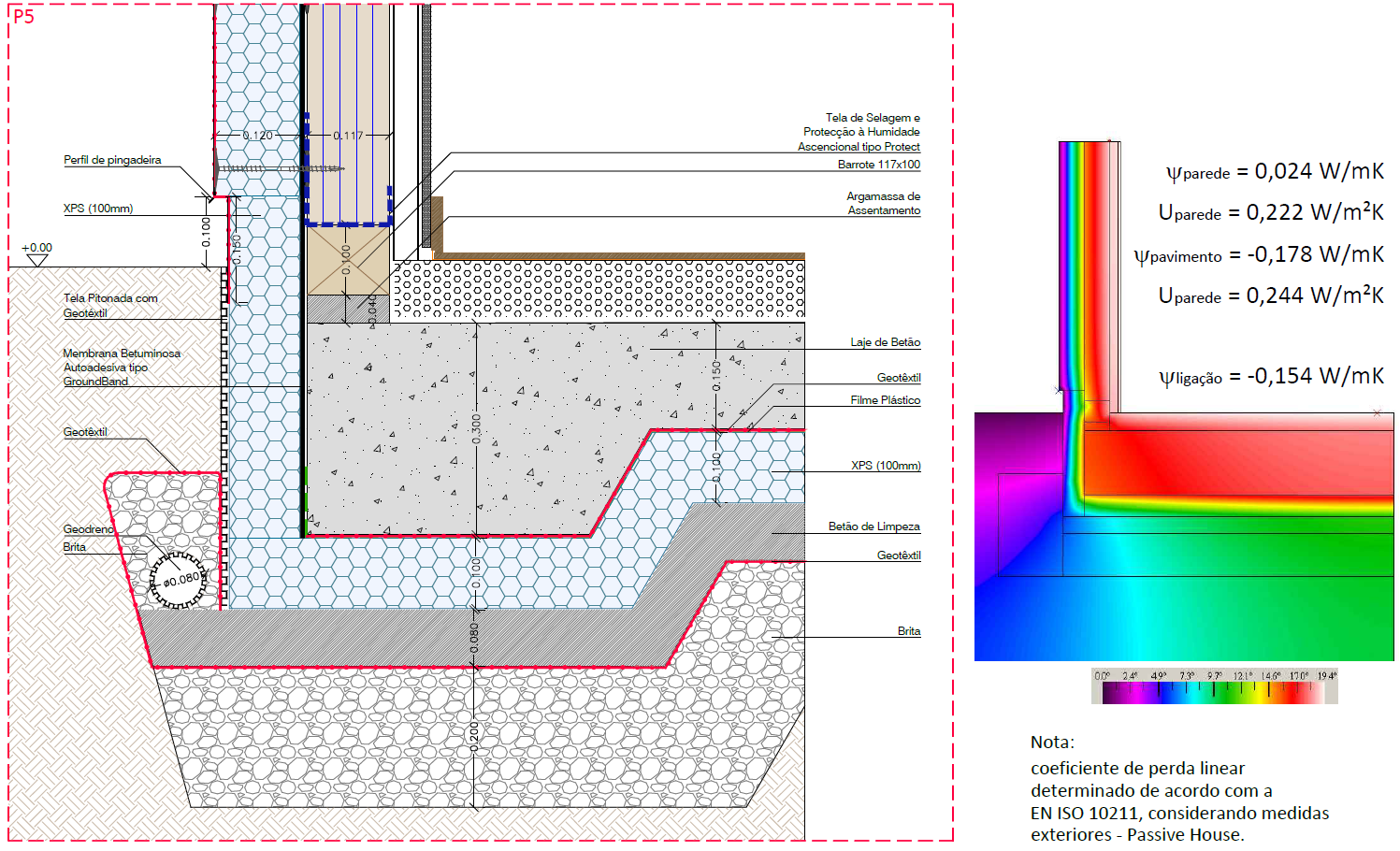
Task: Select the ψpavimento = -0,178 W/mK value
Action: tap(1259, 254)
